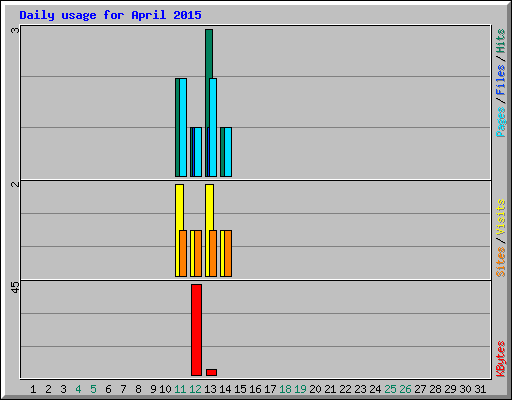
Task: Click the y-axis value '2'
Action: click(x=15, y=184)
